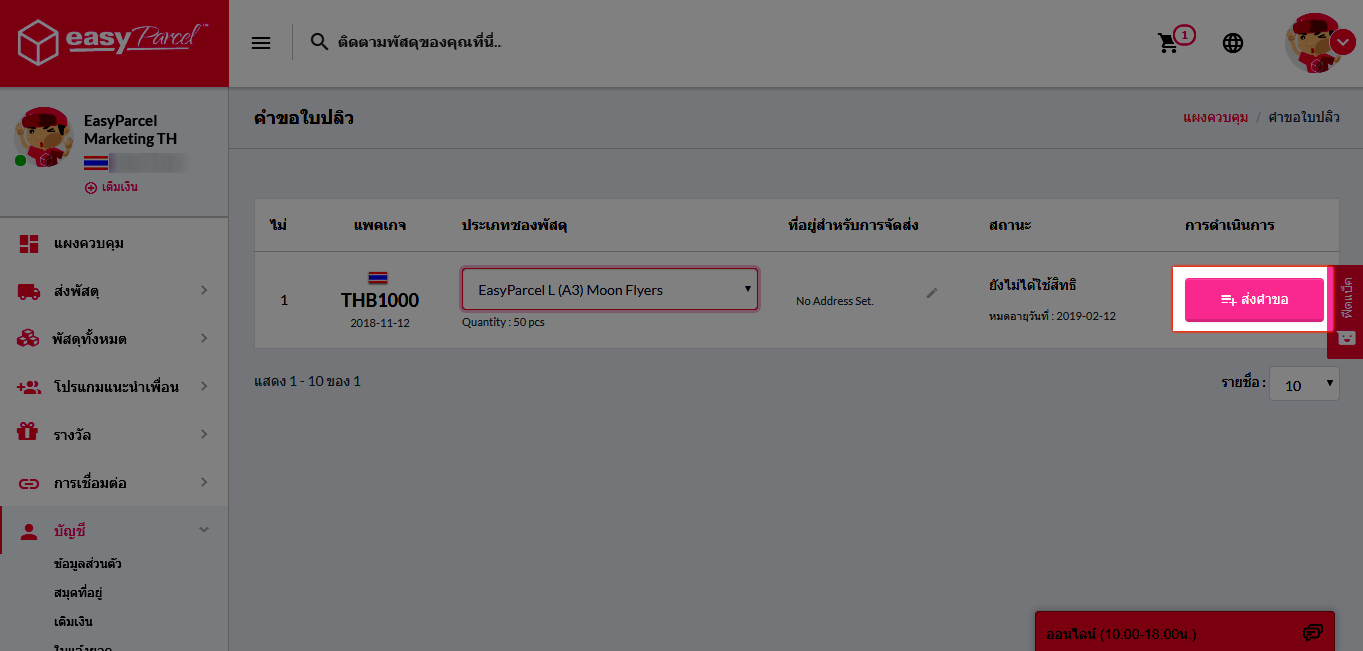Open the ออนไลน์ chat widget bar

point(1184,632)
